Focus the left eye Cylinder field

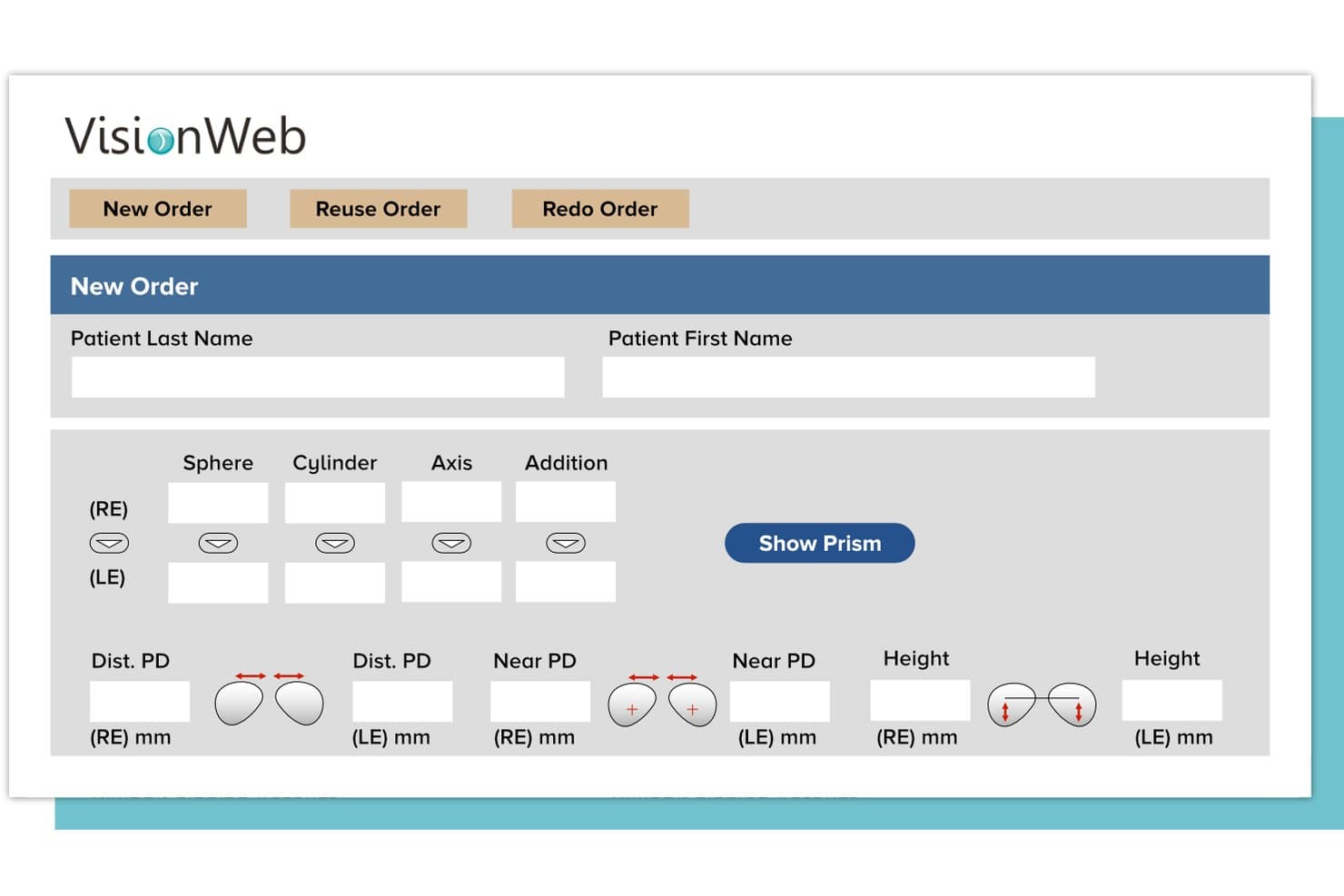[335, 582]
